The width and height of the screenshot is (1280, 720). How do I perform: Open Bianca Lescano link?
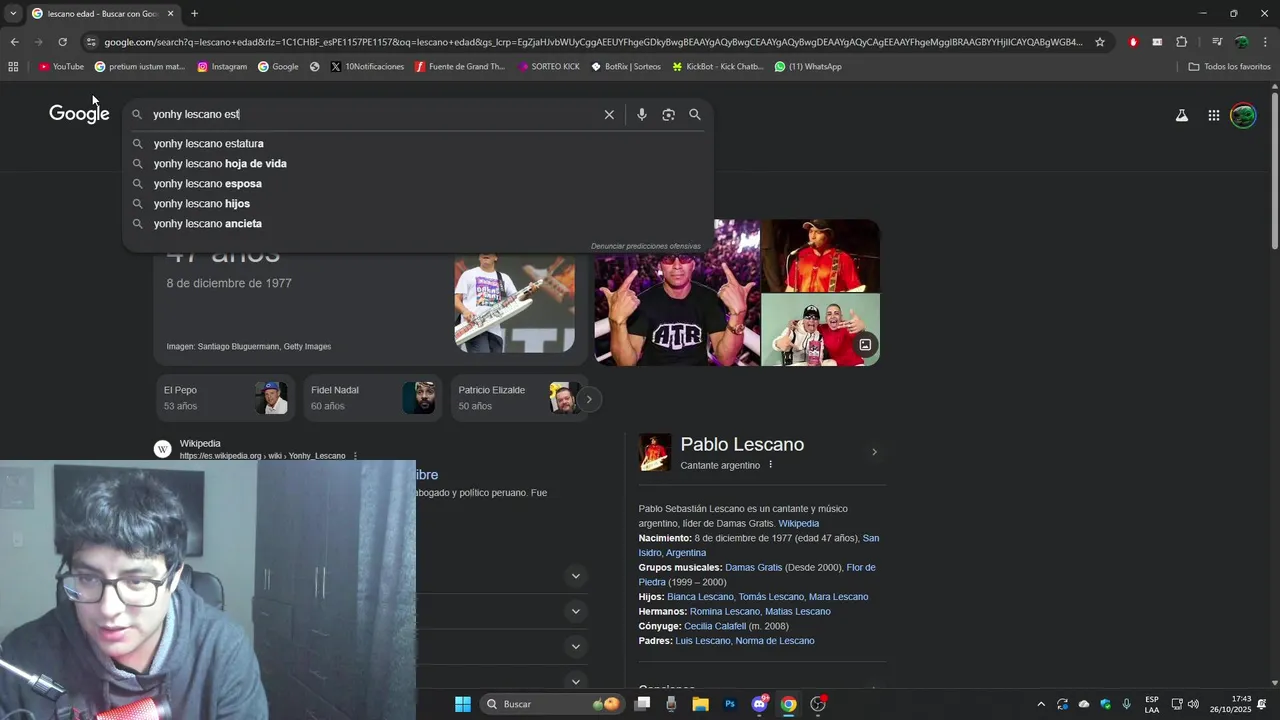click(700, 597)
